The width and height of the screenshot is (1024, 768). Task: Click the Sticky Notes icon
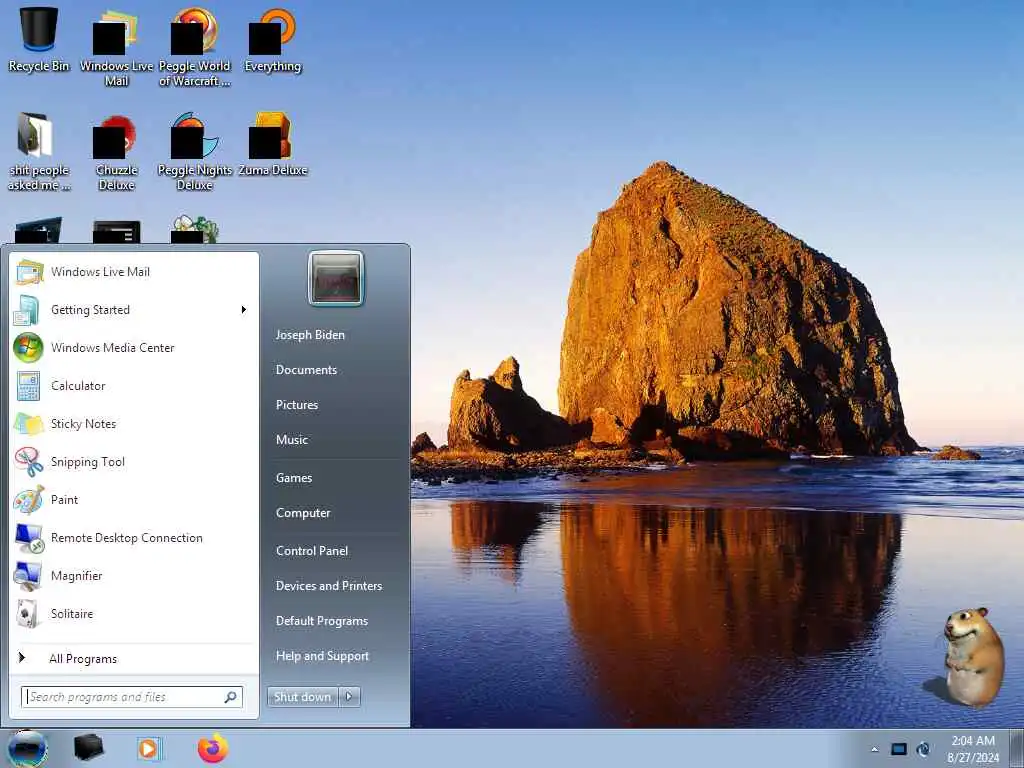pyautogui.click(x=29, y=424)
